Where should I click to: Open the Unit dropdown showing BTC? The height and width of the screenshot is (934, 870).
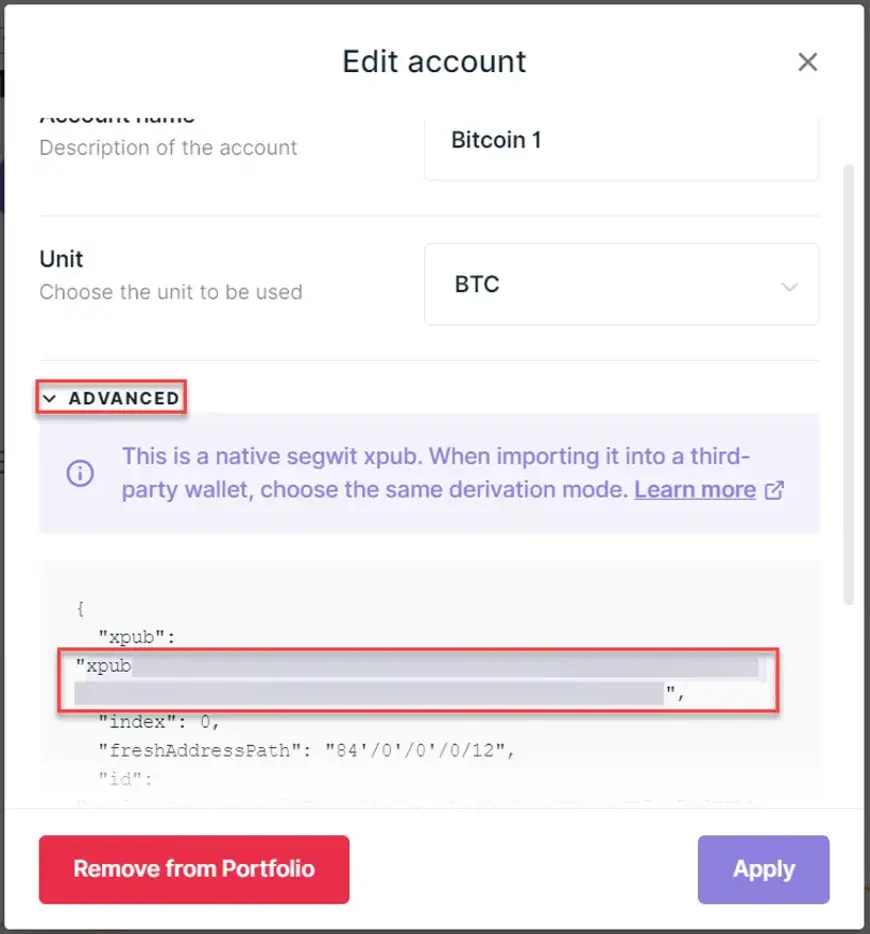coord(621,284)
